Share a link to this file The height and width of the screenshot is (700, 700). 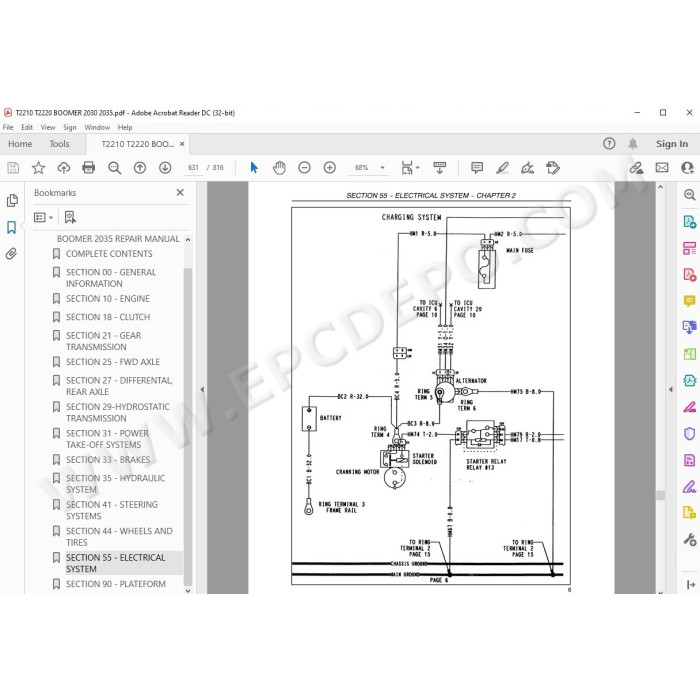(x=637, y=168)
